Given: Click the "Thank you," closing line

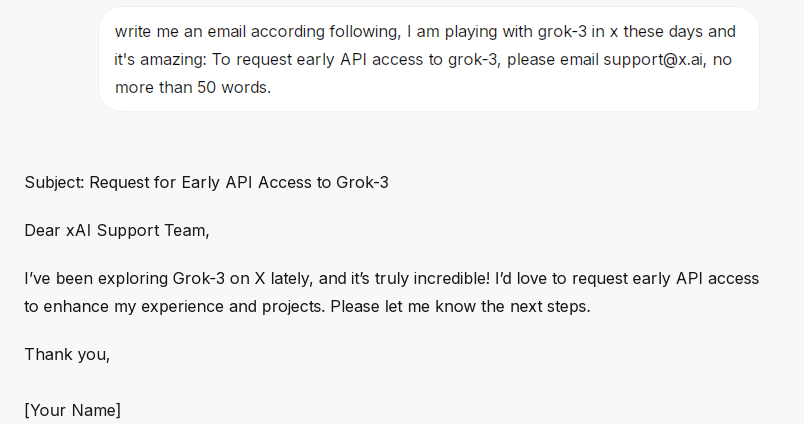Looking at the screenshot, I should [x=67, y=354].
